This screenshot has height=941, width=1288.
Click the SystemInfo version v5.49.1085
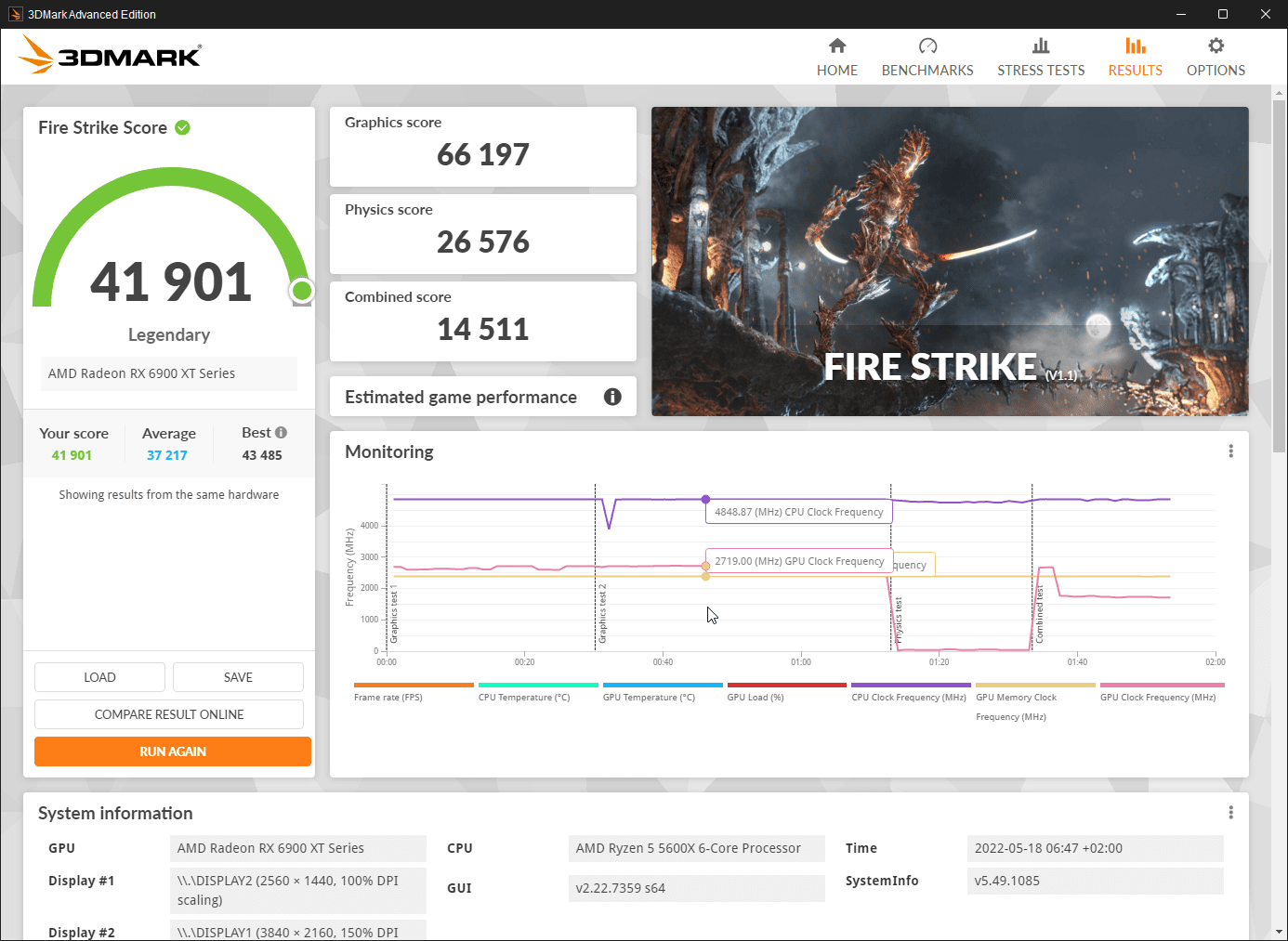tap(1096, 881)
